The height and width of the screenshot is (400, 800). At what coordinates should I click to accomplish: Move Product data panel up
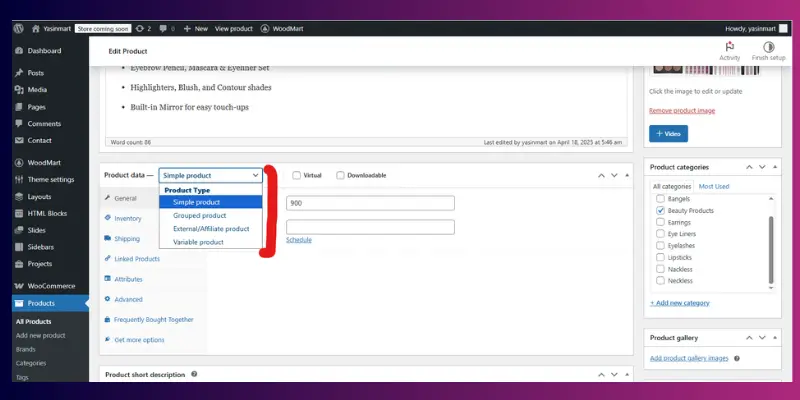click(x=601, y=175)
